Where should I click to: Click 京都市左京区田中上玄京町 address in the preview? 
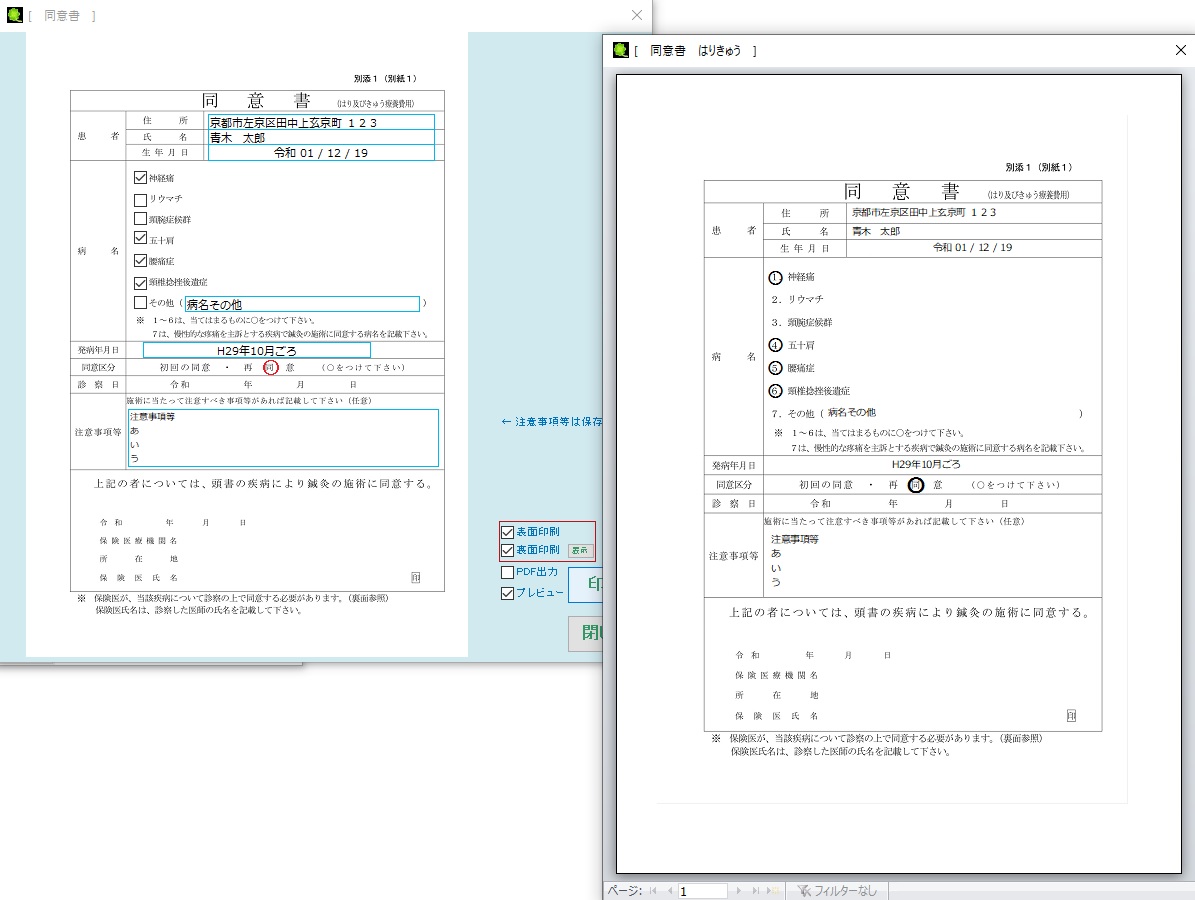click(x=924, y=213)
